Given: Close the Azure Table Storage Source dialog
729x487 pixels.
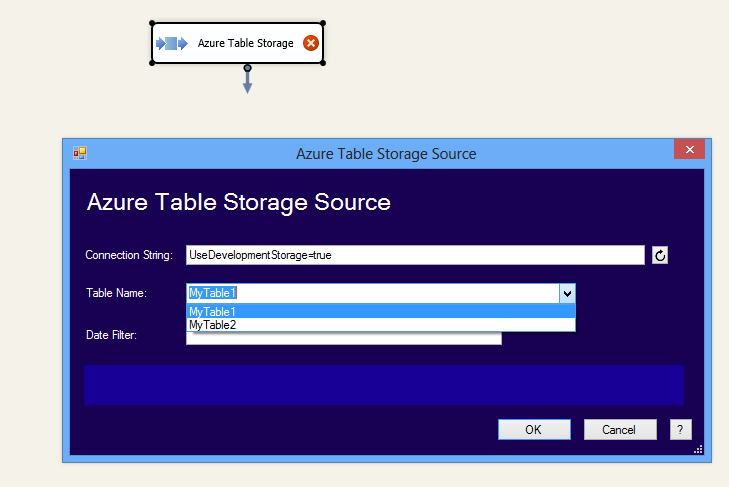Looking at the screenshot, I should pyautogui.click(x=689, y=149).
